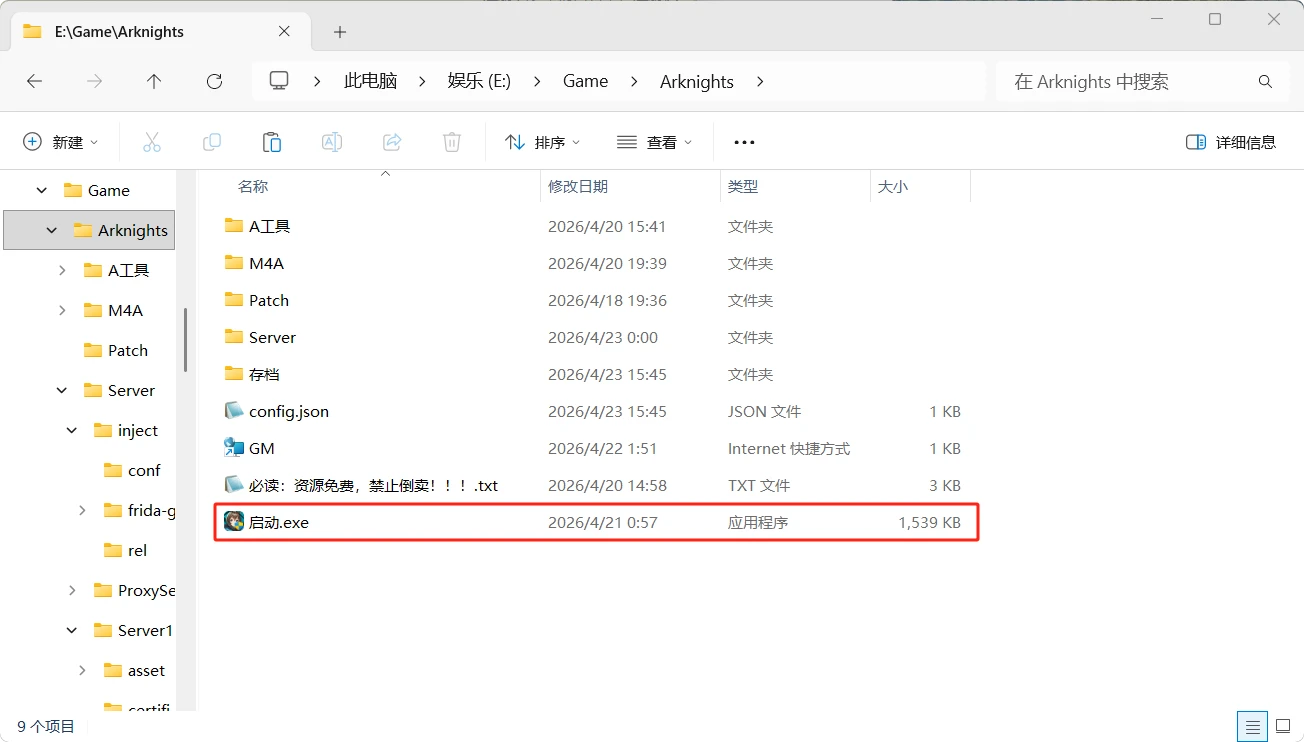Refresh the folder with the refresh icon

(x=214, y=81)
